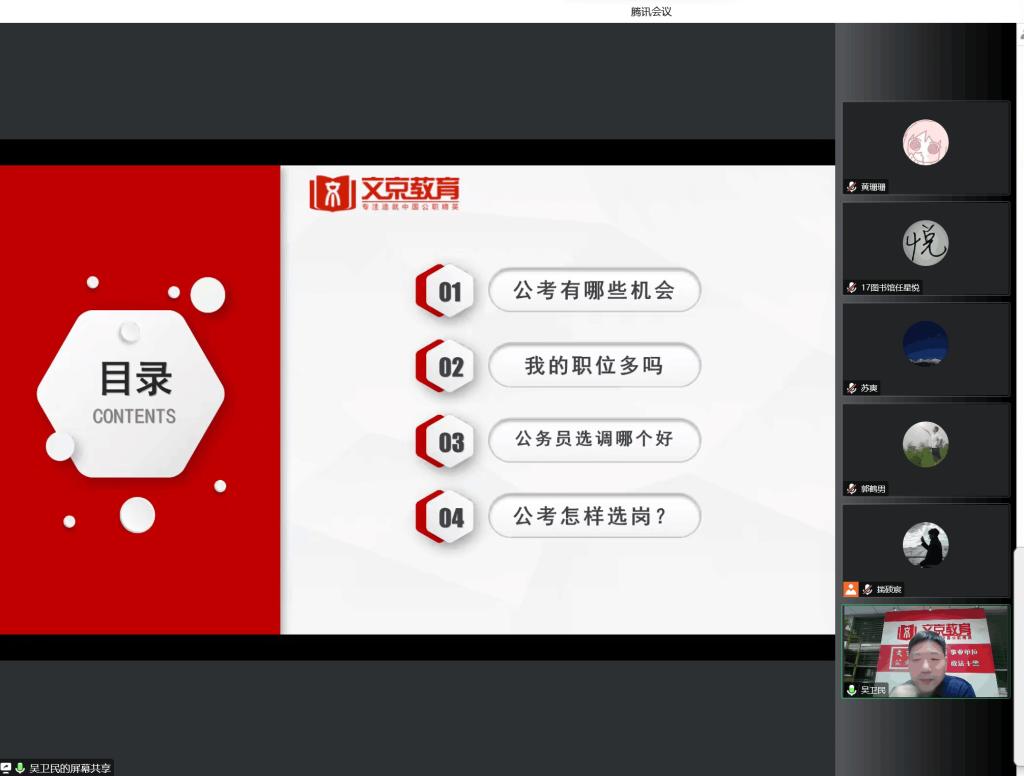Click muted mic icon beside 郭鹤男

pyautogui.click(x=852, y=489)
